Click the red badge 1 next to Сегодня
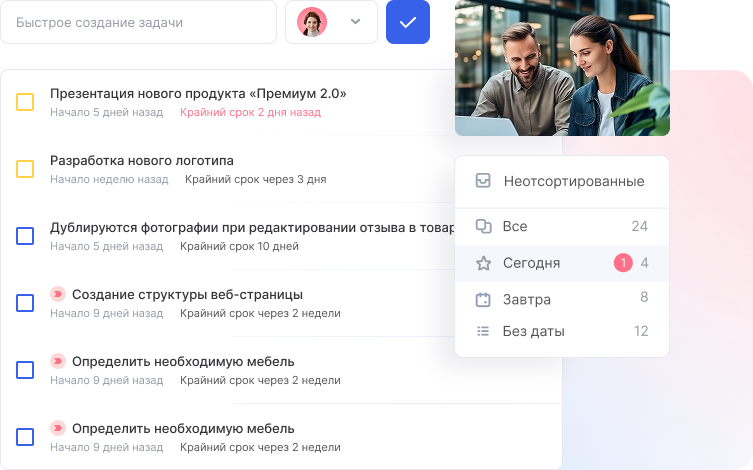The height and width of the screenshot is (470, 753). click(623, 263)
